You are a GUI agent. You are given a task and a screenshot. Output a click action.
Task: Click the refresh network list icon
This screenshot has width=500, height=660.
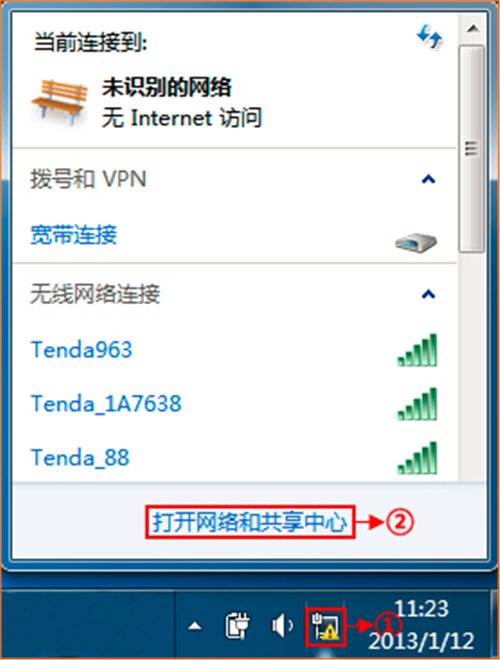click(x=429, y=37)
